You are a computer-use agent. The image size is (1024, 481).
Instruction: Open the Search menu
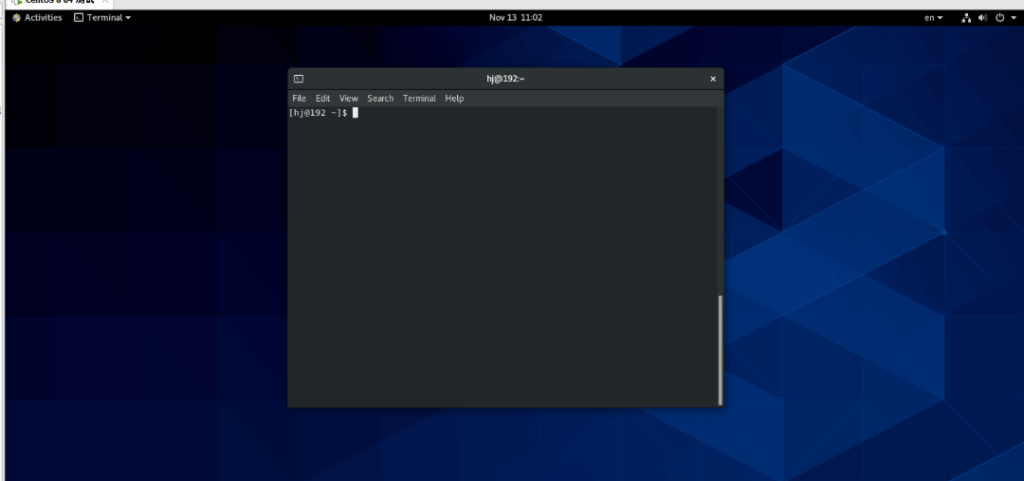[380, 99]
